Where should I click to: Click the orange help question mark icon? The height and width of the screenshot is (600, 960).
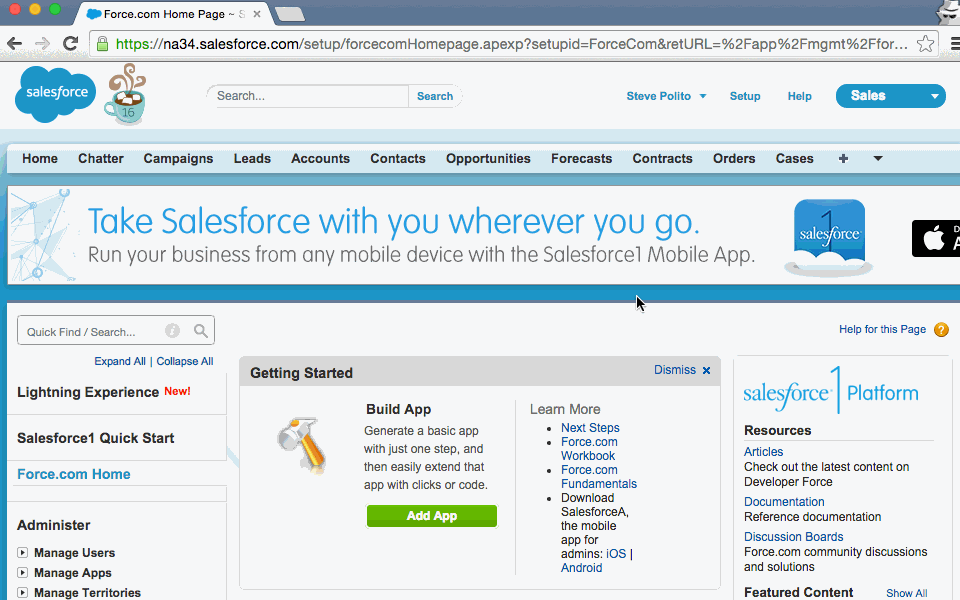coord(941,330)
